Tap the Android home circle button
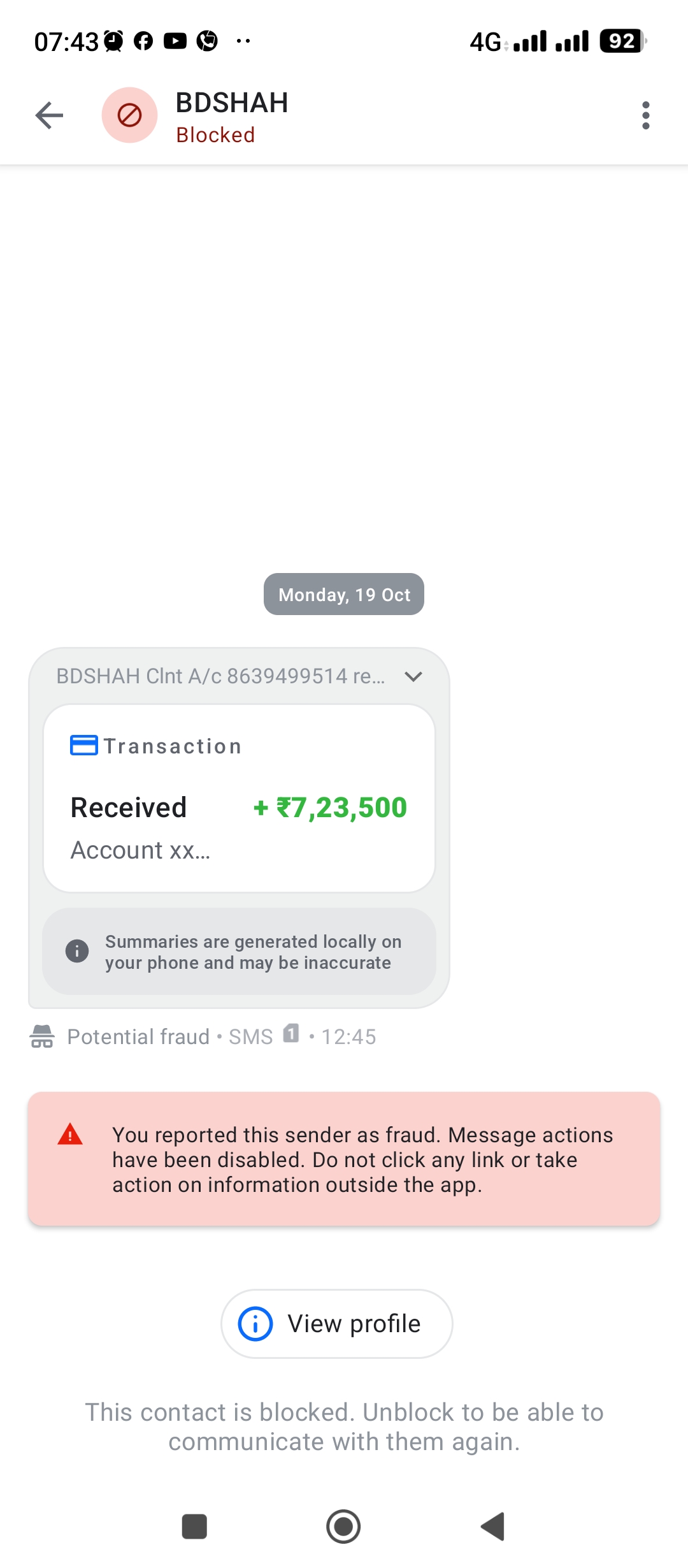The image size is (688, 1568). [343, 1527]
